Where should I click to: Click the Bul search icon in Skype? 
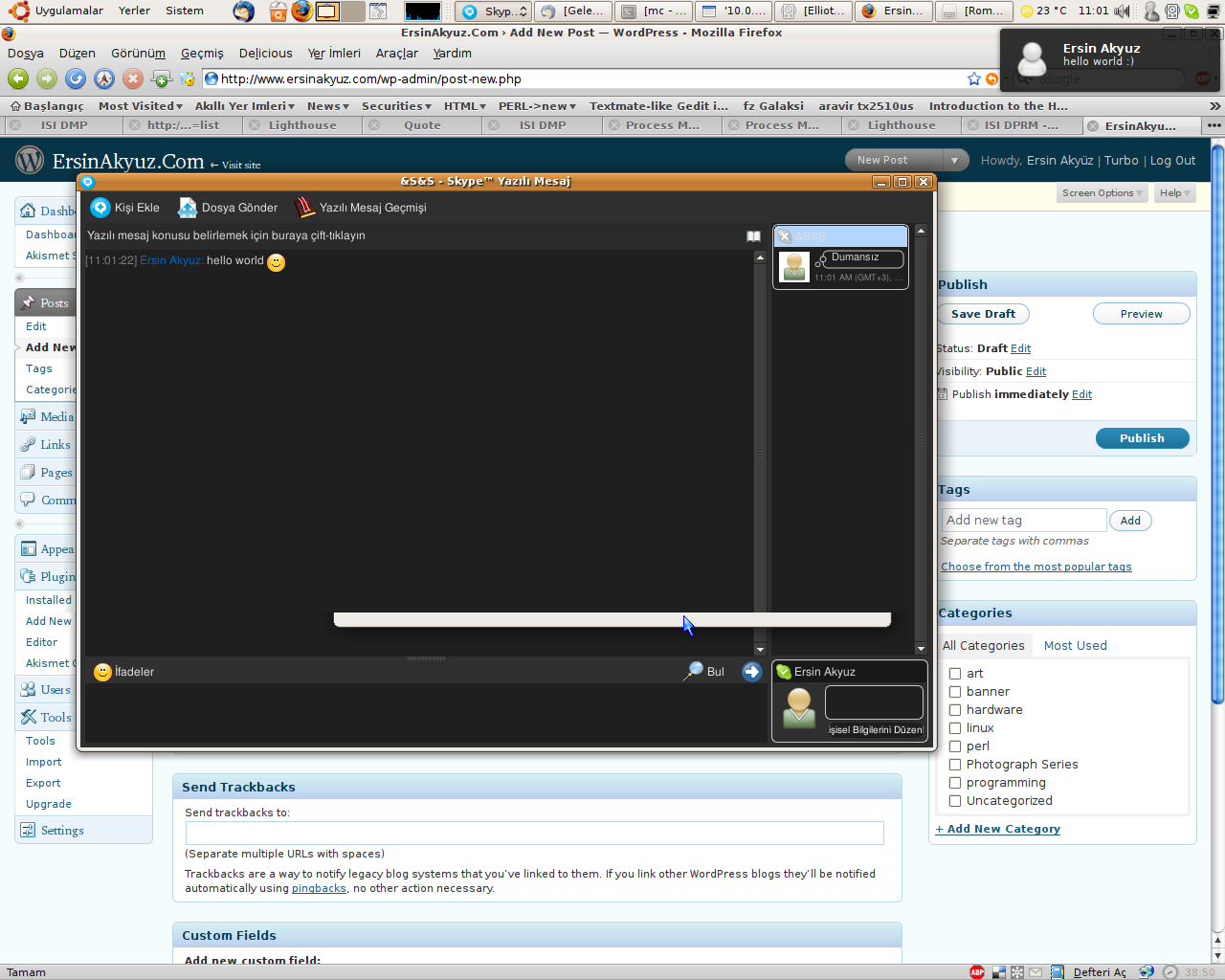[x=693, y=672]
